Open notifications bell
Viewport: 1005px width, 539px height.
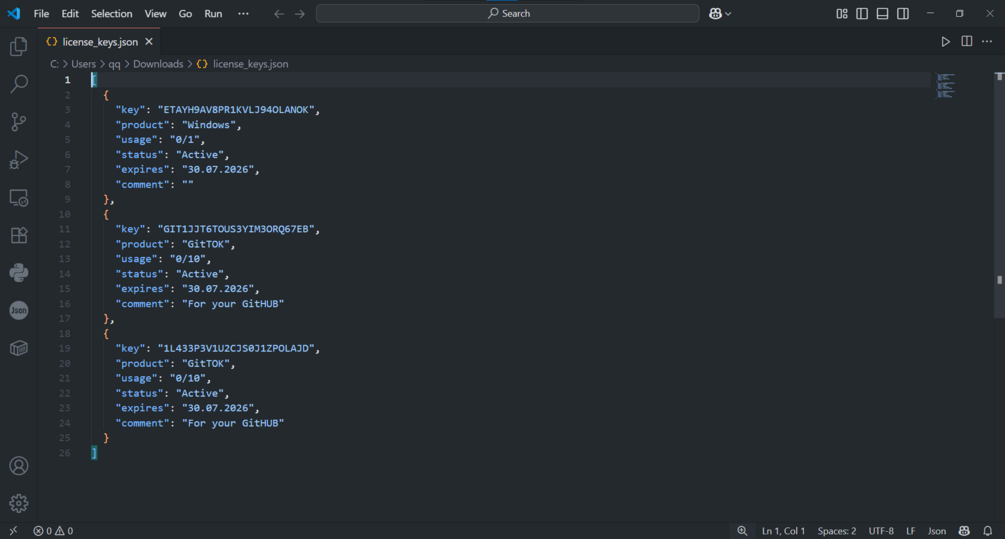click(x=988, y=531)
